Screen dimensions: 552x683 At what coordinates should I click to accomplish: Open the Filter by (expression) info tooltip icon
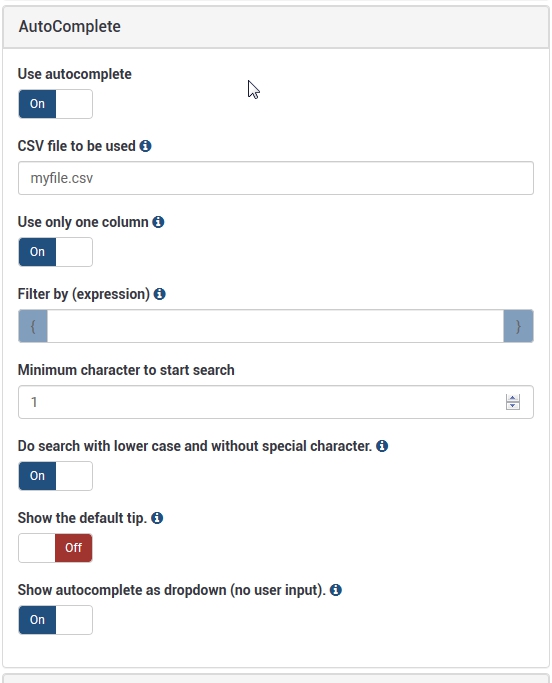tap(159, 294)
